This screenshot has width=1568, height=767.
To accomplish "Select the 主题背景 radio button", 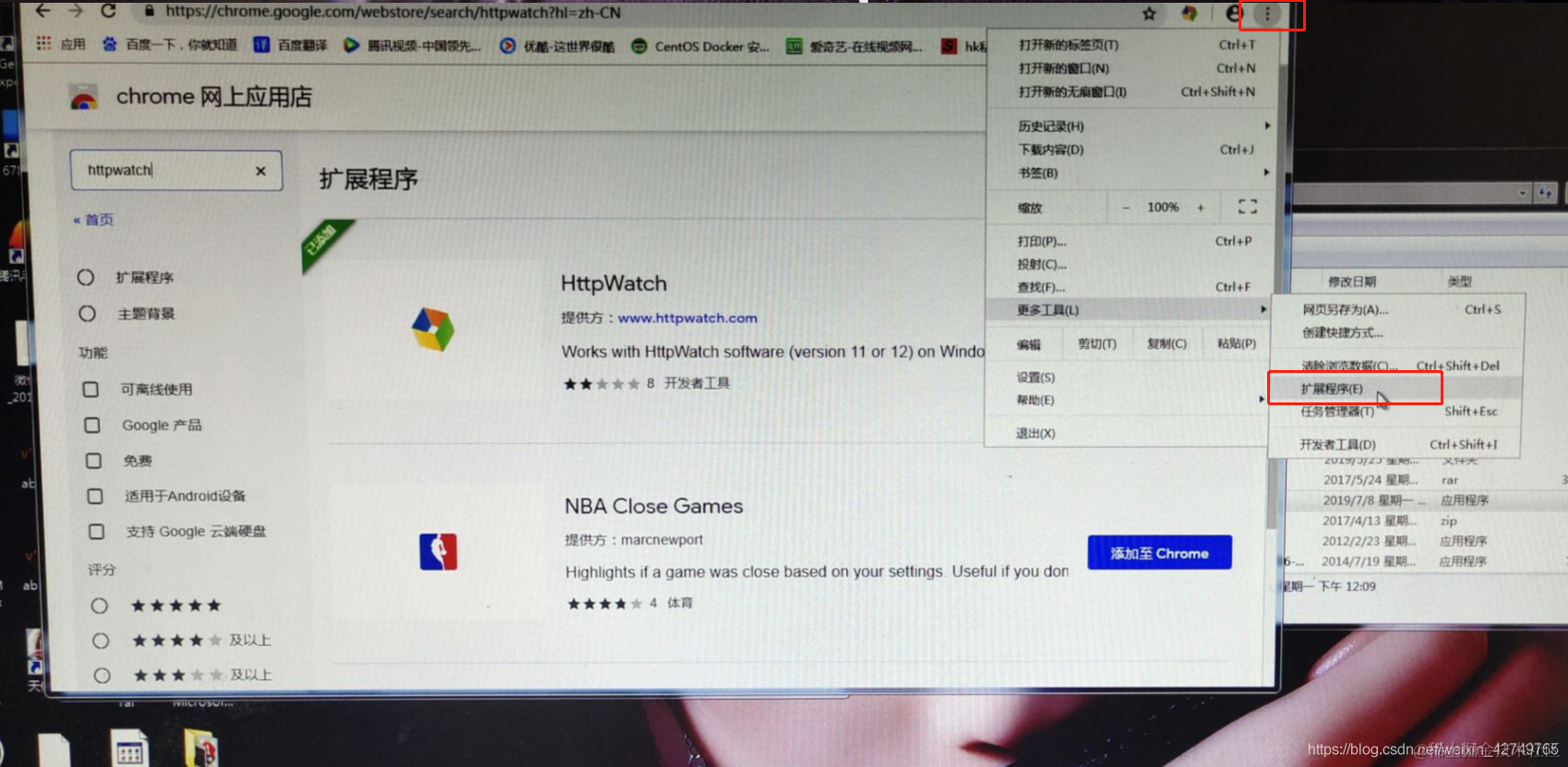I will click(x=88, y=314).
